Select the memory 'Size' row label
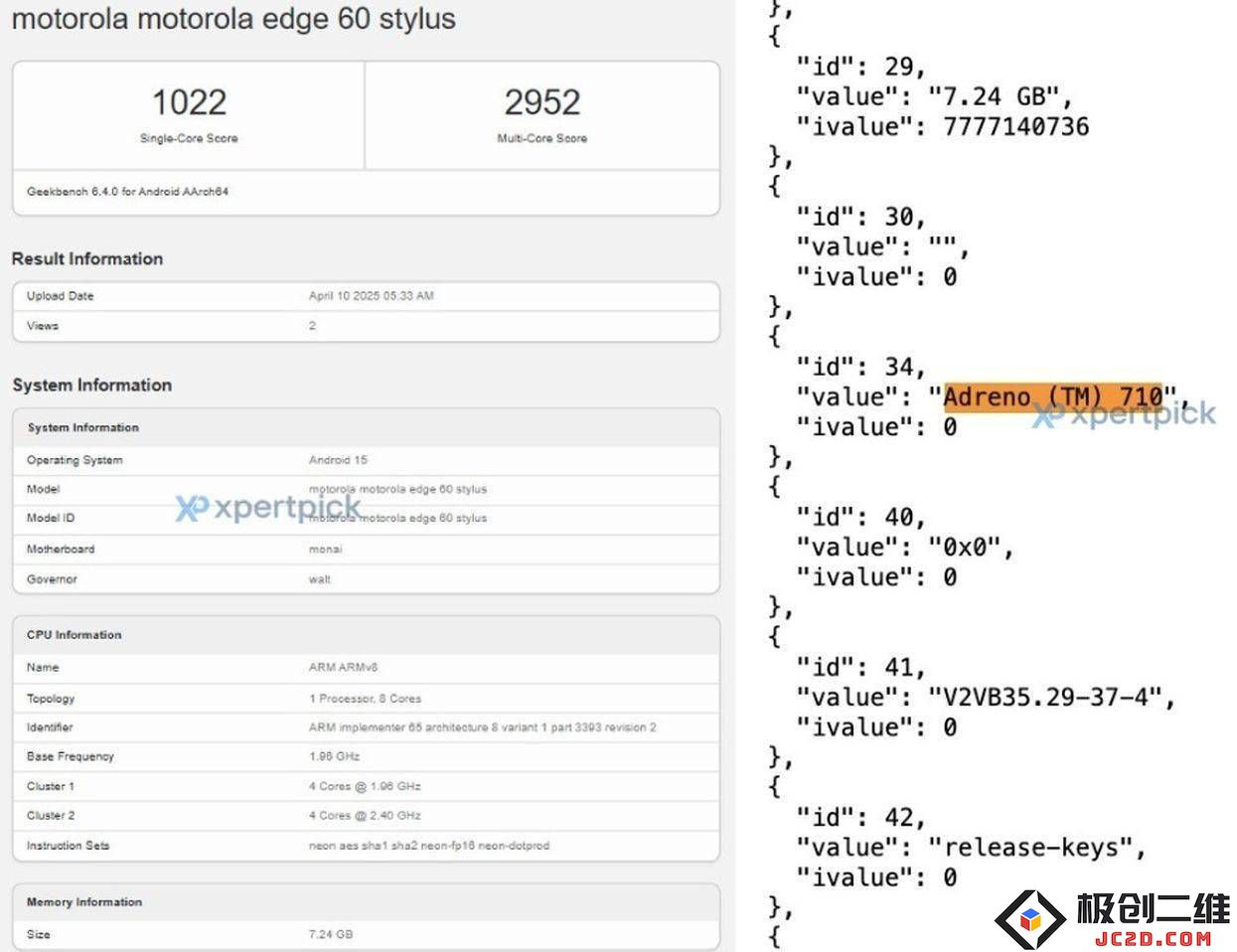Viewport: 1237px width, 952px height. (39, 934)
